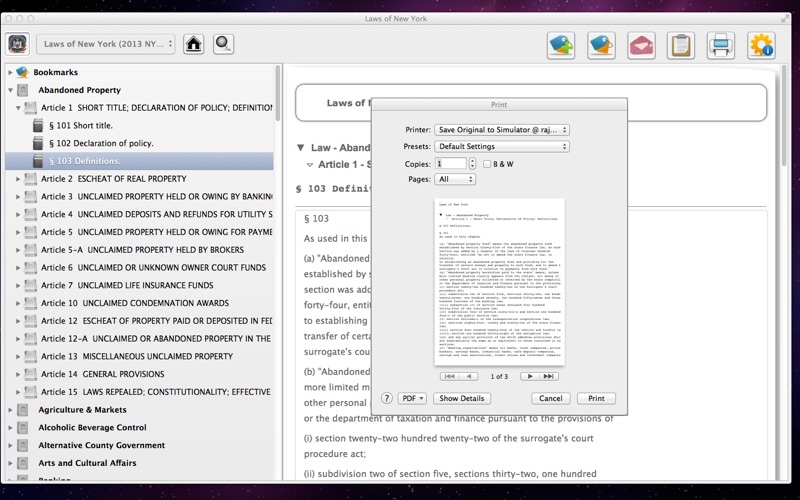The width and height of the screenshot is (800, 500).
Task: Select Article 7 Unclaimed Life Insurance Funds
Action: pos(127,285)
